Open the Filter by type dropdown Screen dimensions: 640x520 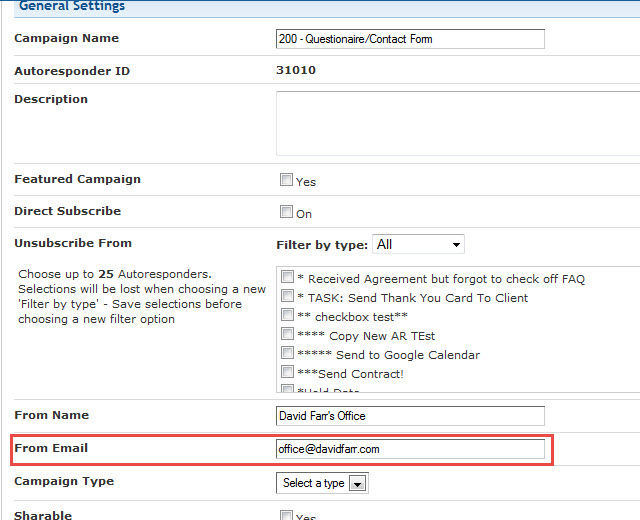[417, 244]
